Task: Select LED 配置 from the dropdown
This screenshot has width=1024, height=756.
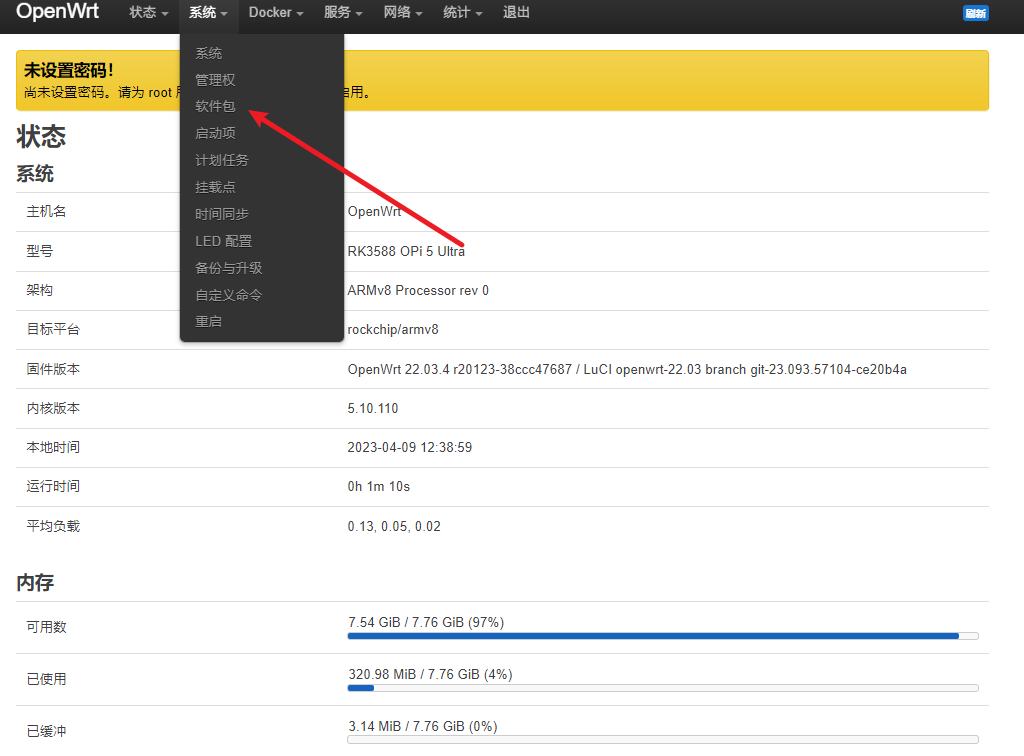Action: tap(223, 241)
